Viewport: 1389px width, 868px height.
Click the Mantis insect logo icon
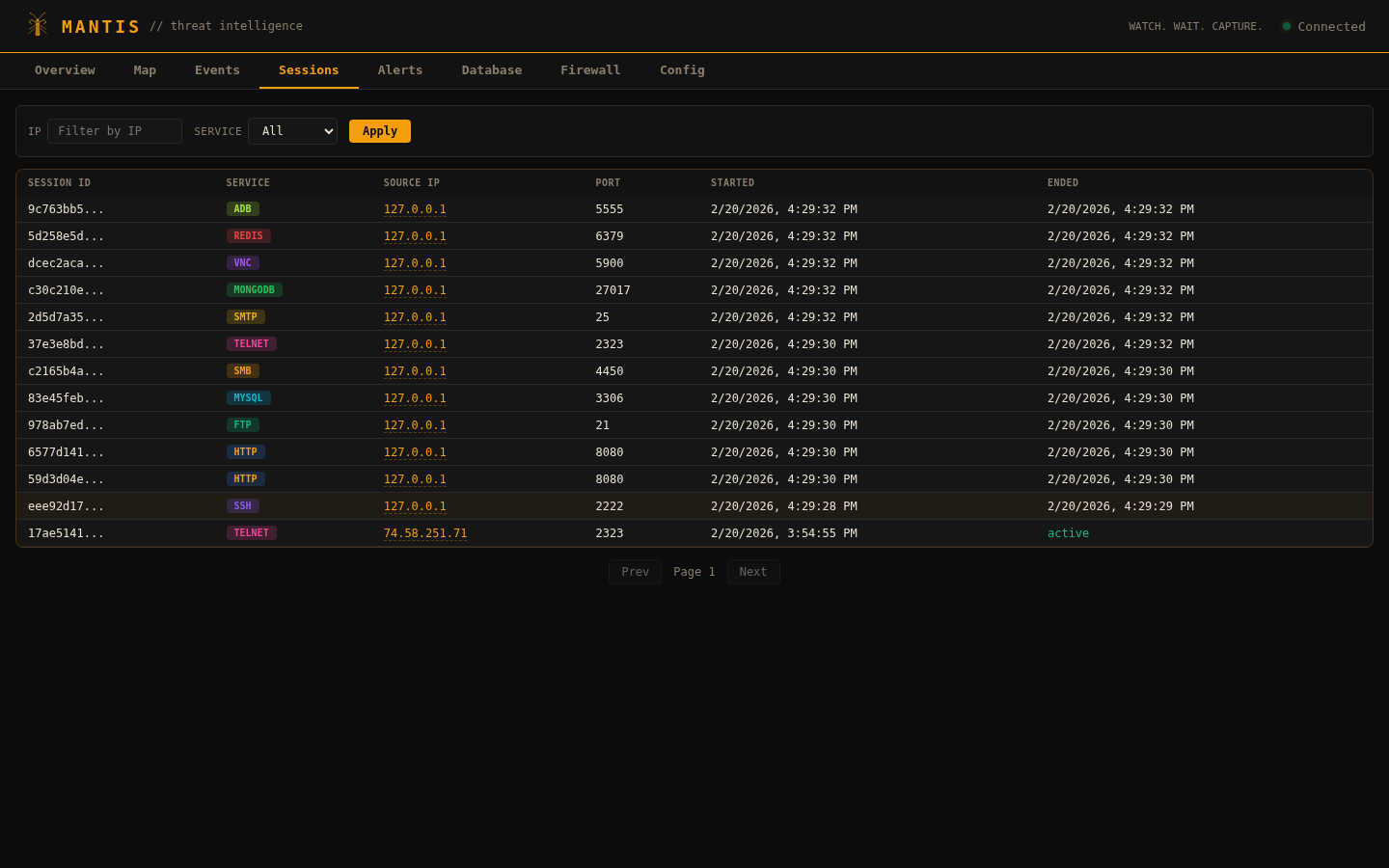click(38, 25)
